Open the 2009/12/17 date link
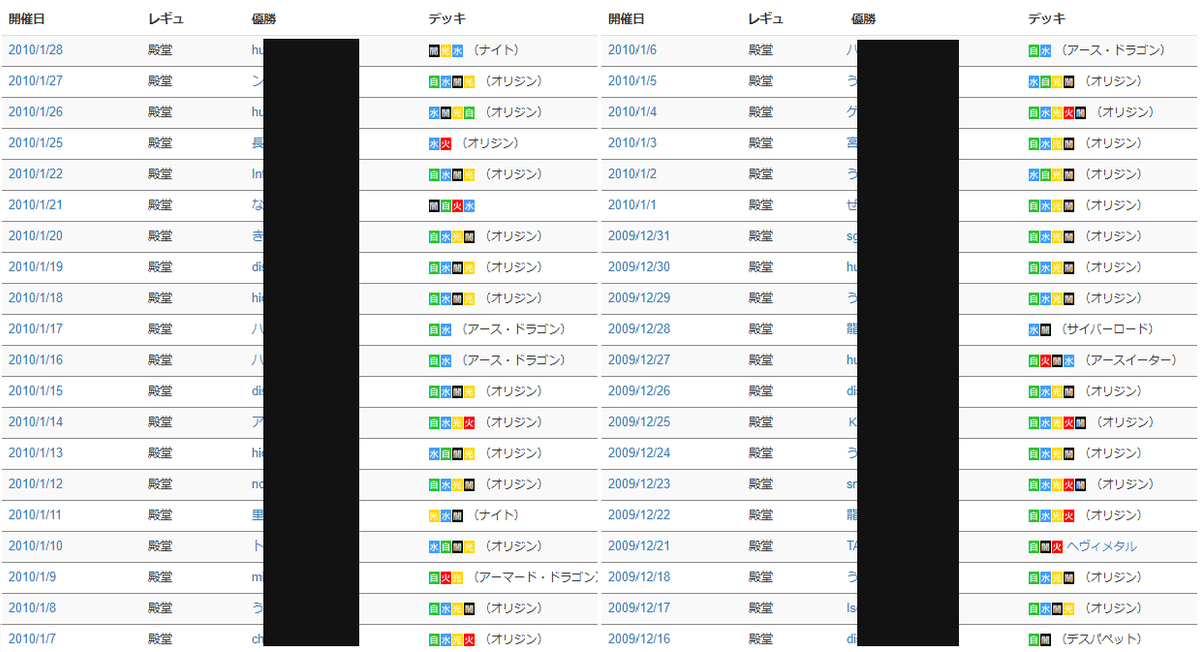 pos(639,608)
